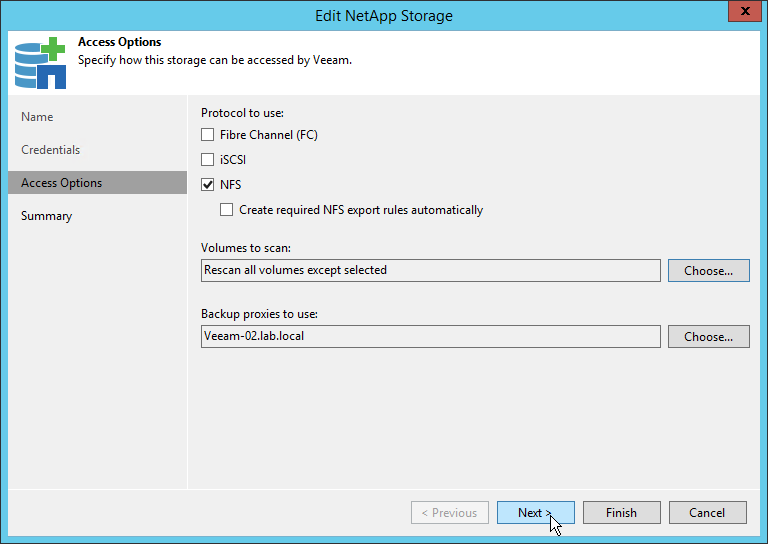
Task: Proceed with the Next button
Action: tap(535, 513)
